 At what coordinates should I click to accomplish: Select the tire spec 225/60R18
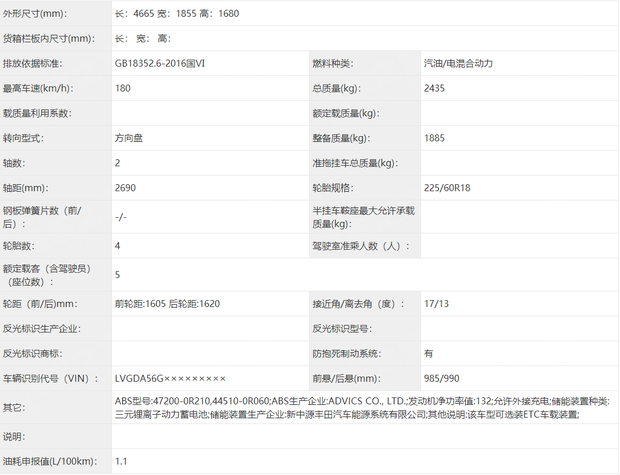447,188
